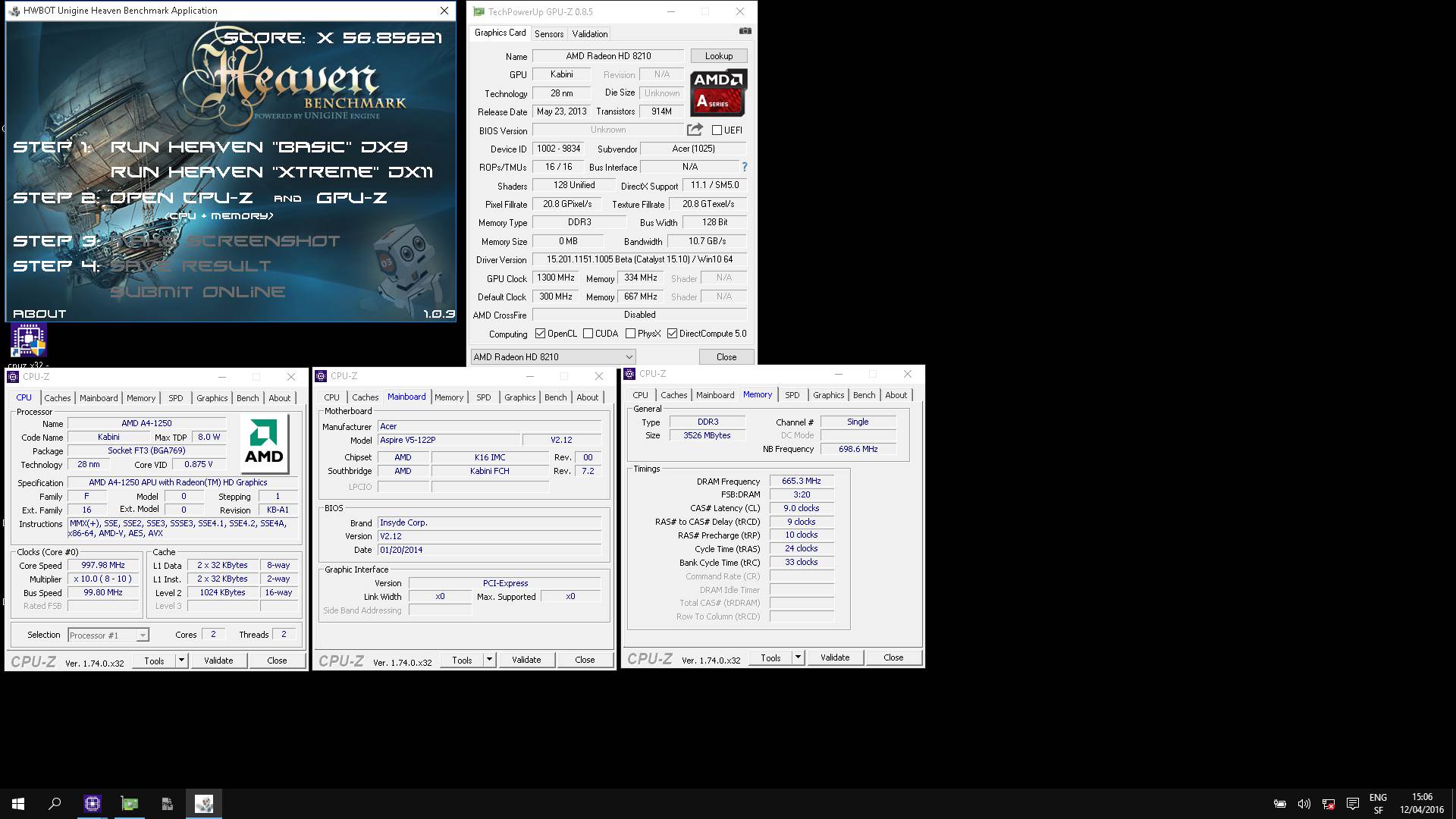Viewport: 1456px width, 819px height.
Task: Open the Action Center notifications icon
Action: tap(1353, 804)
